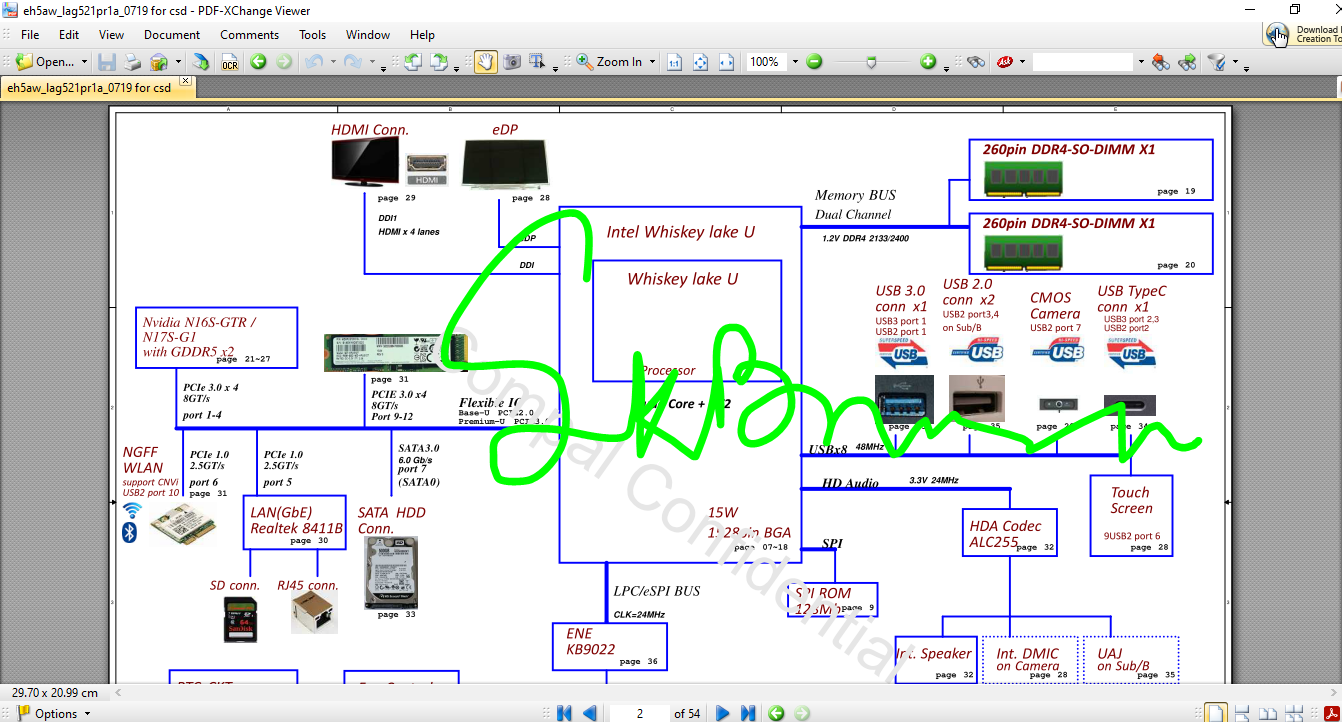The image size is (1342, 722).
Task: Select the Snapshot camera tool
Action: pos(511,62)
